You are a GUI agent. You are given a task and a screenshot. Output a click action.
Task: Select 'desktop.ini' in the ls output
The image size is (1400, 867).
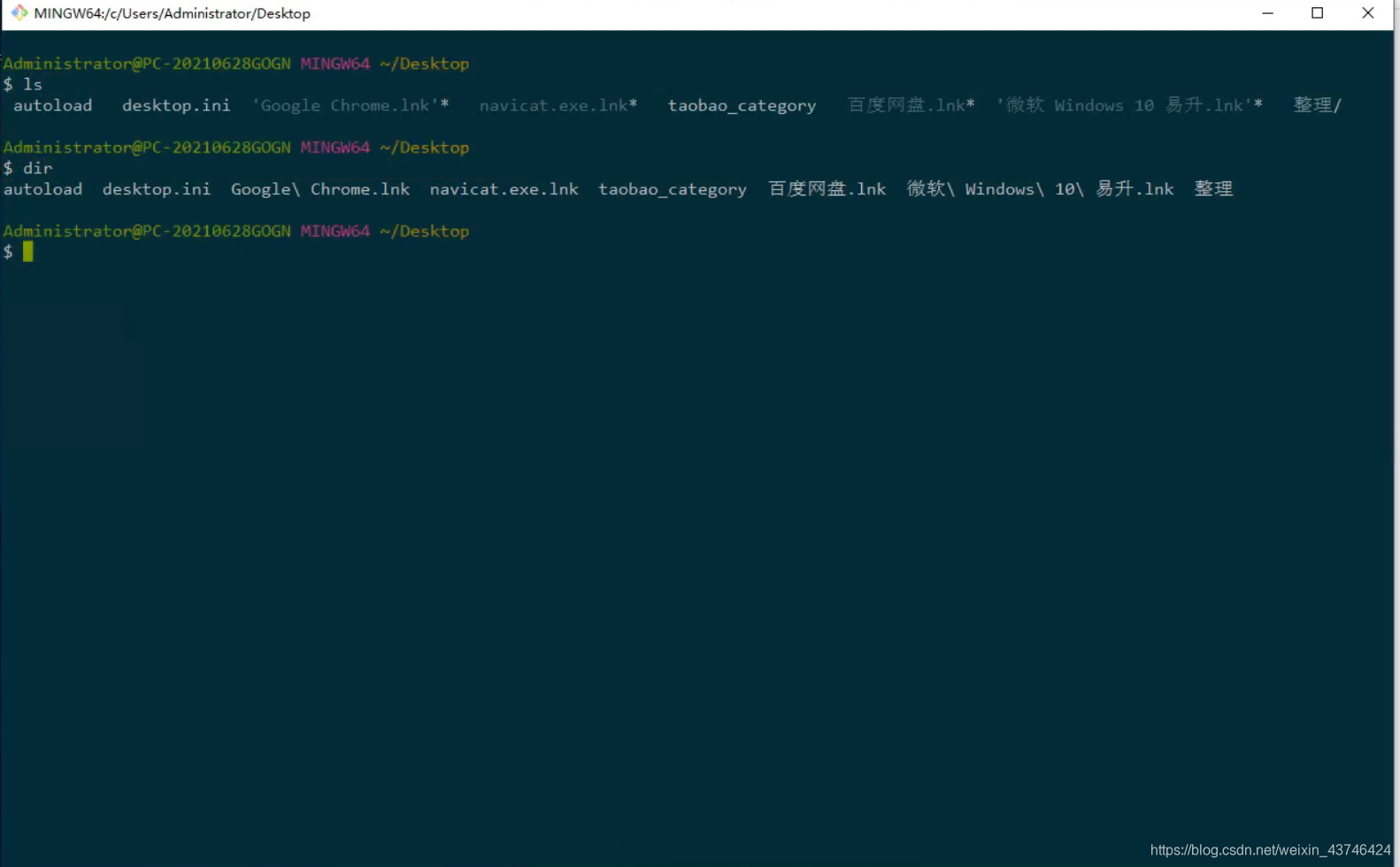pyautogui.click(x=176, y=105)
